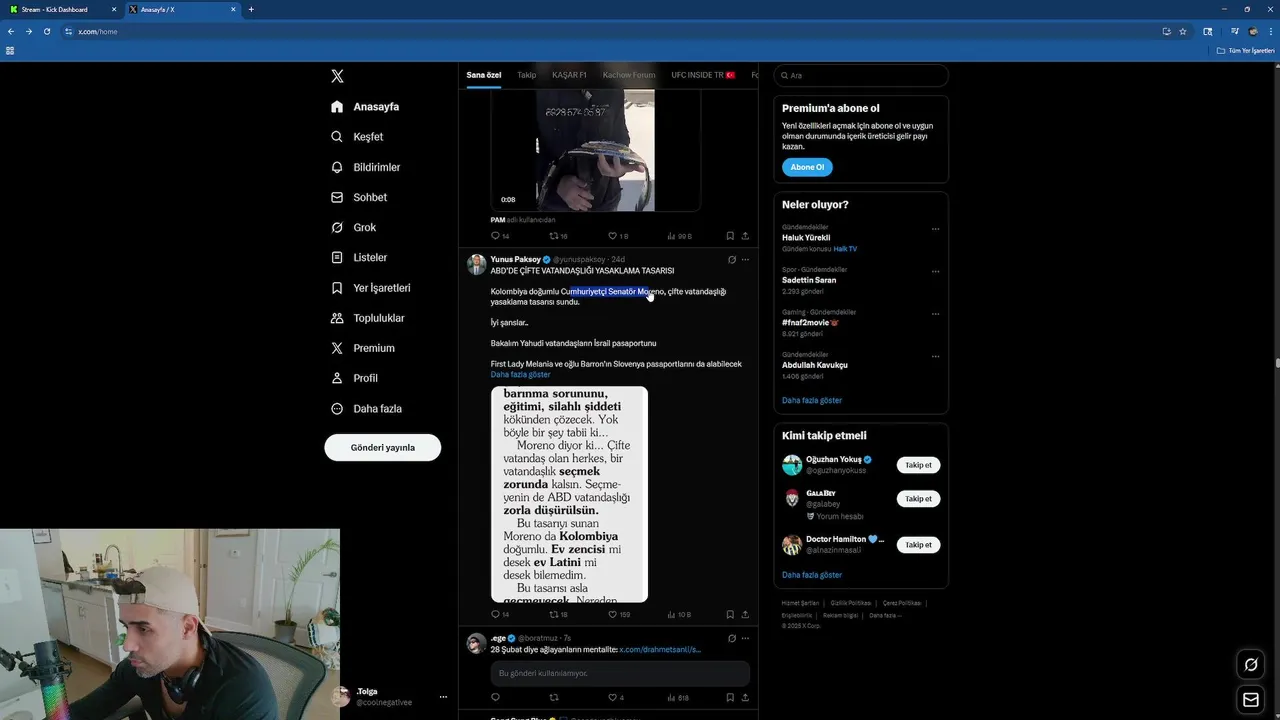Switch to Kachow Forum tab

(629, 75)
